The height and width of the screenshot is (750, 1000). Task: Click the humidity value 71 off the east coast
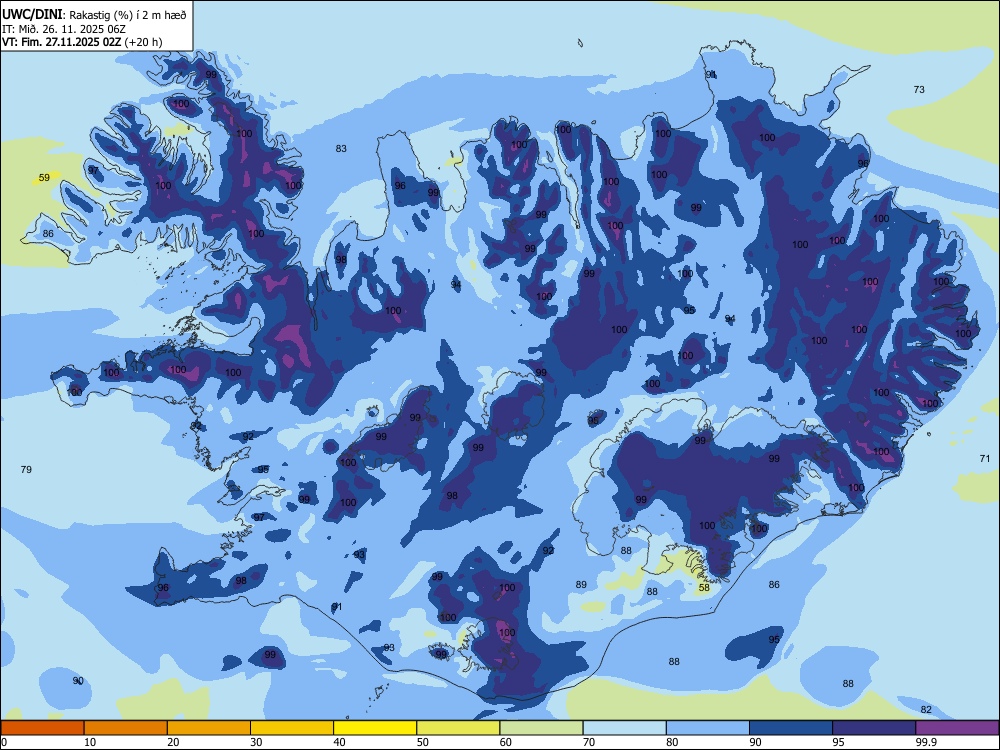tap(985, 459)
